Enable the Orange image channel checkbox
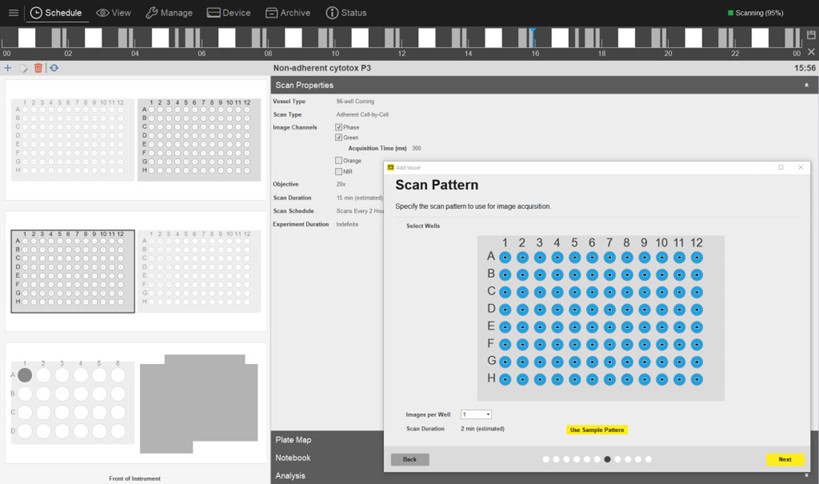The width and height of the screenshot is (819, 484). pyautogui.click(x=339, y=160)
